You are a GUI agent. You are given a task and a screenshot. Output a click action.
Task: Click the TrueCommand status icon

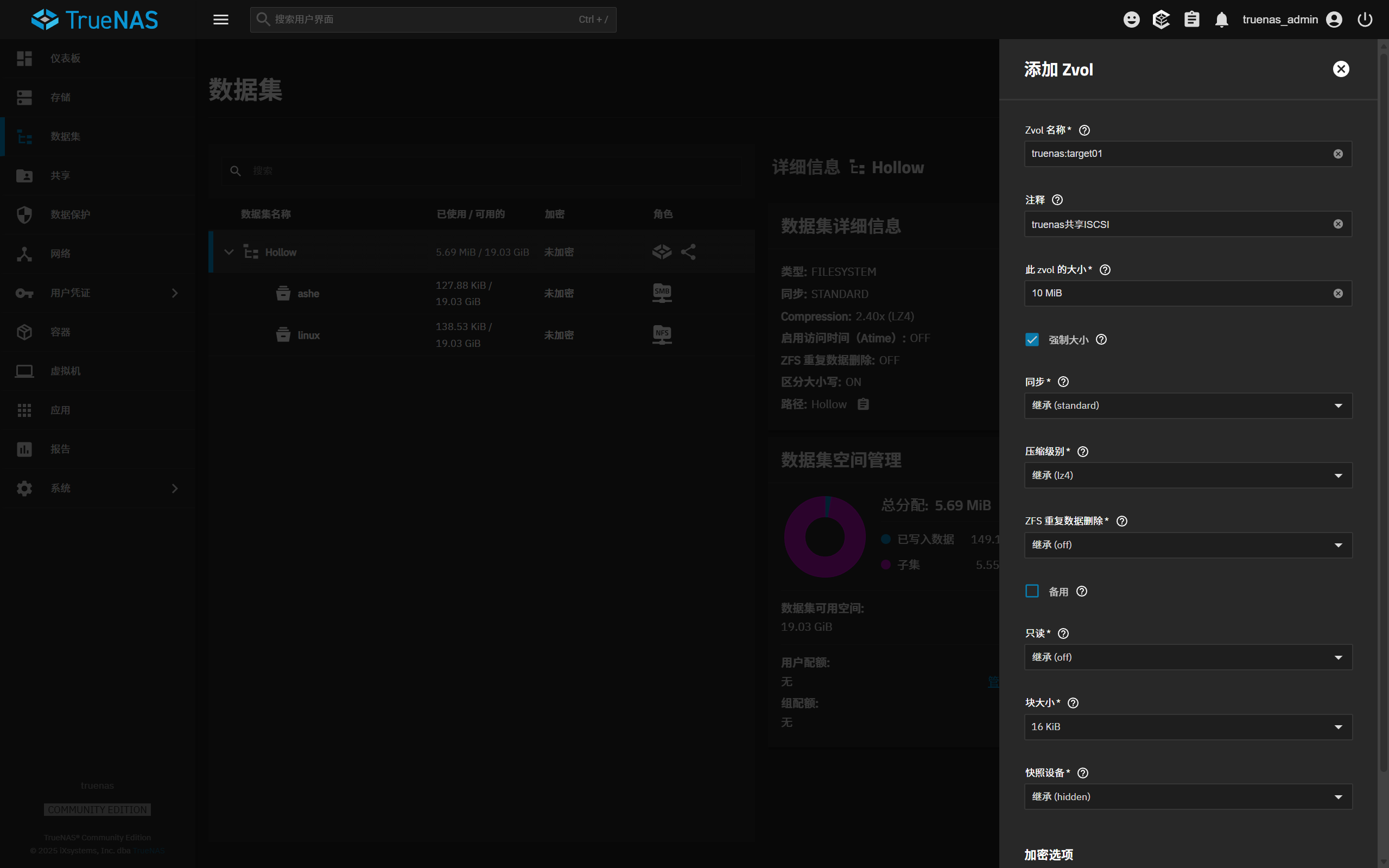coord(1161,20)
